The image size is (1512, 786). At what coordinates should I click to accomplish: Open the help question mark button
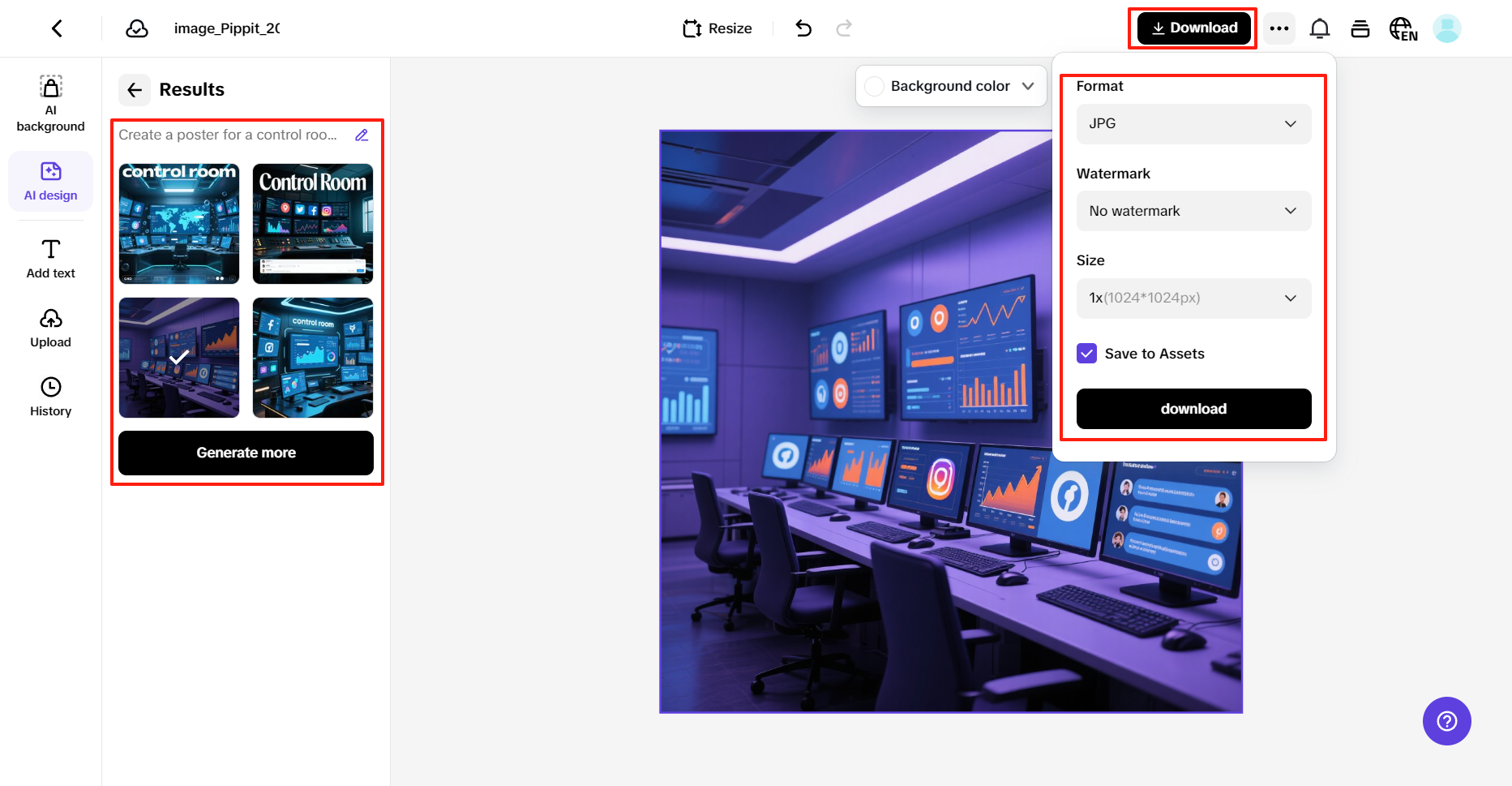pos(1446,721)
